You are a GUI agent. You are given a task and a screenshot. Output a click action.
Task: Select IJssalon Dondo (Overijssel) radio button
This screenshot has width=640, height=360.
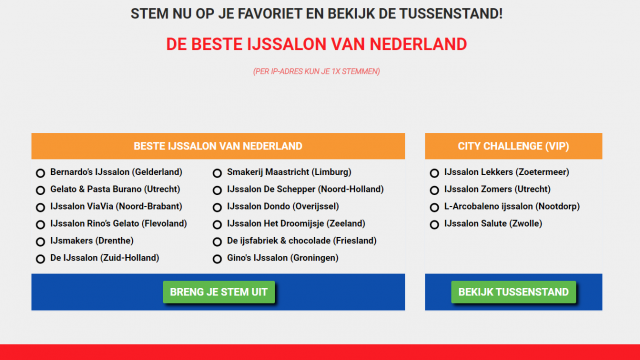coord(217,207)
